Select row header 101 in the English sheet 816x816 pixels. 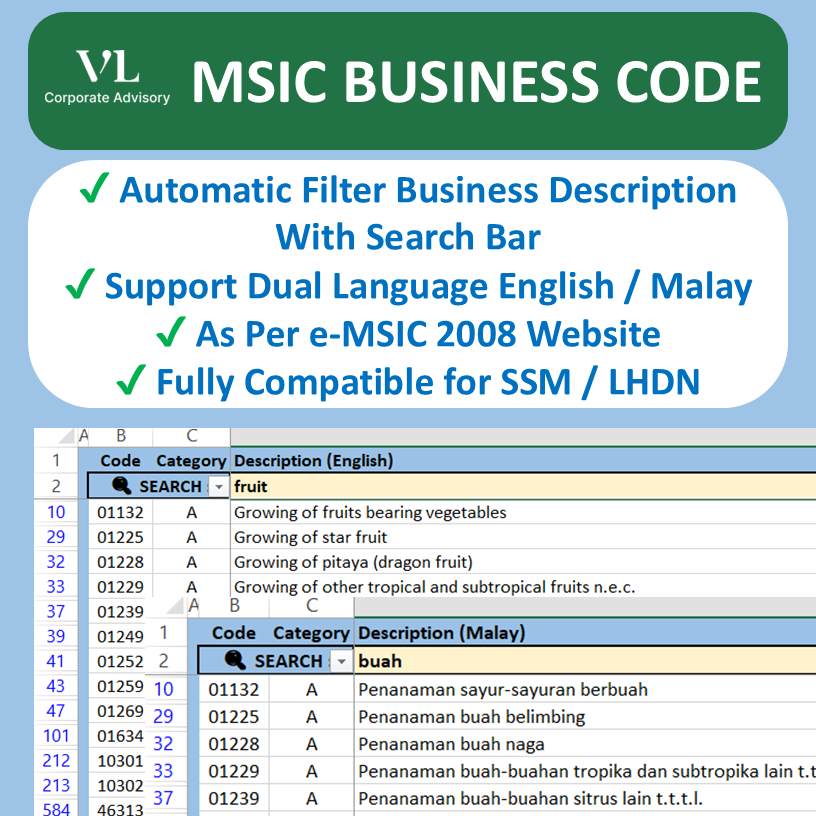point(56,736)
